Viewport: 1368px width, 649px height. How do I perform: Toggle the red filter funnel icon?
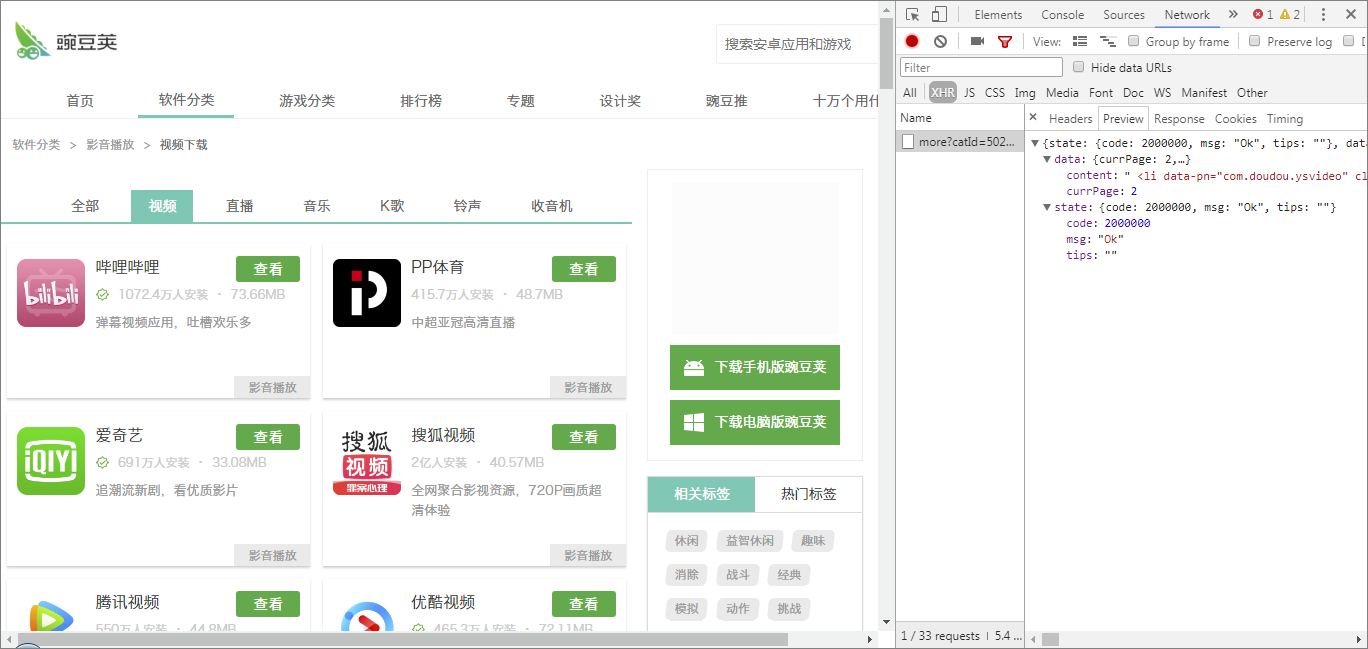tap(1005, 42)
